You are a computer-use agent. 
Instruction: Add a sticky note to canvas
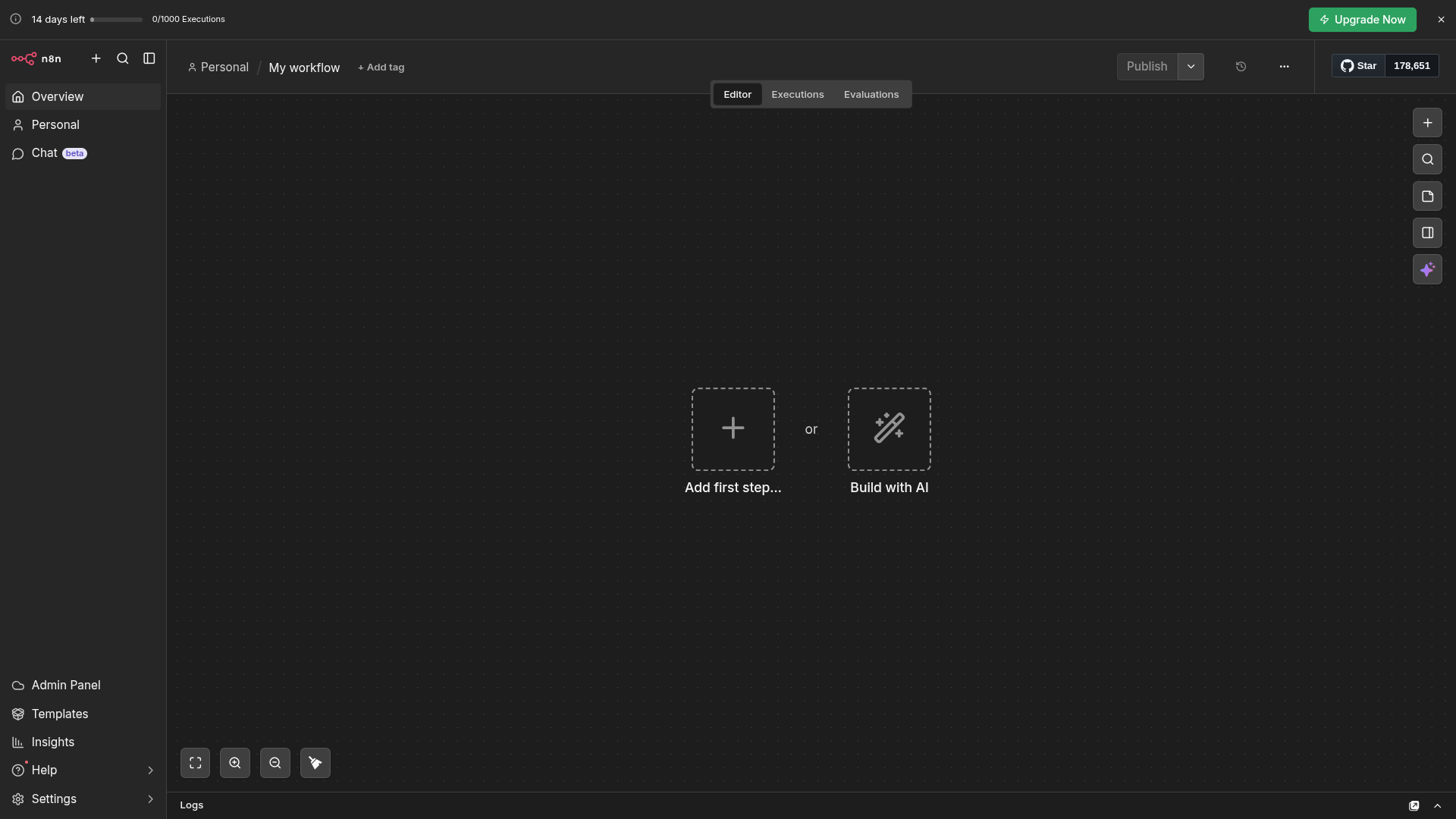1427,196
